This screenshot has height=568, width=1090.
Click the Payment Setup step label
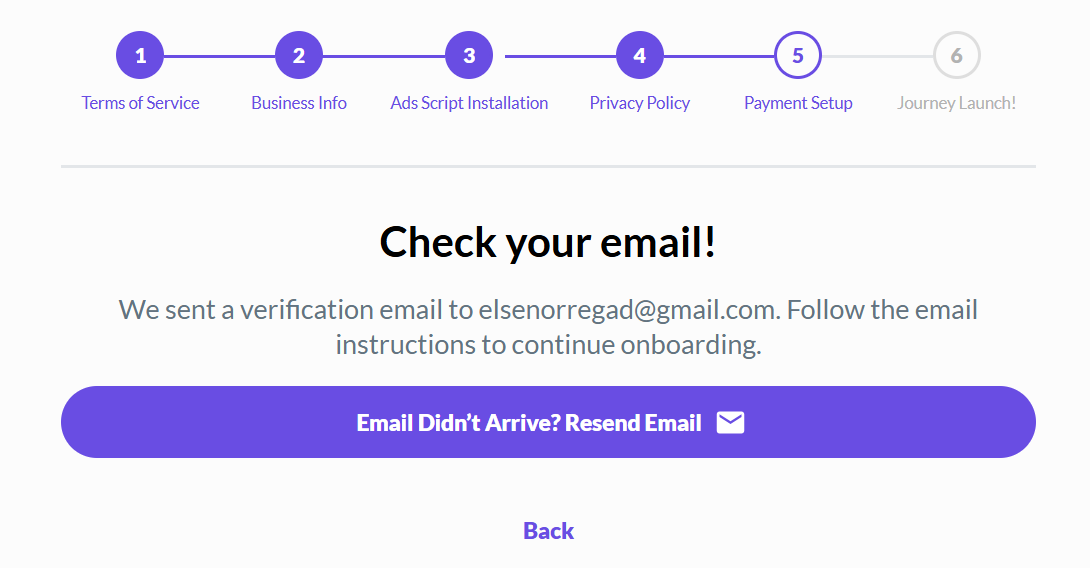[x=798, y=103]
